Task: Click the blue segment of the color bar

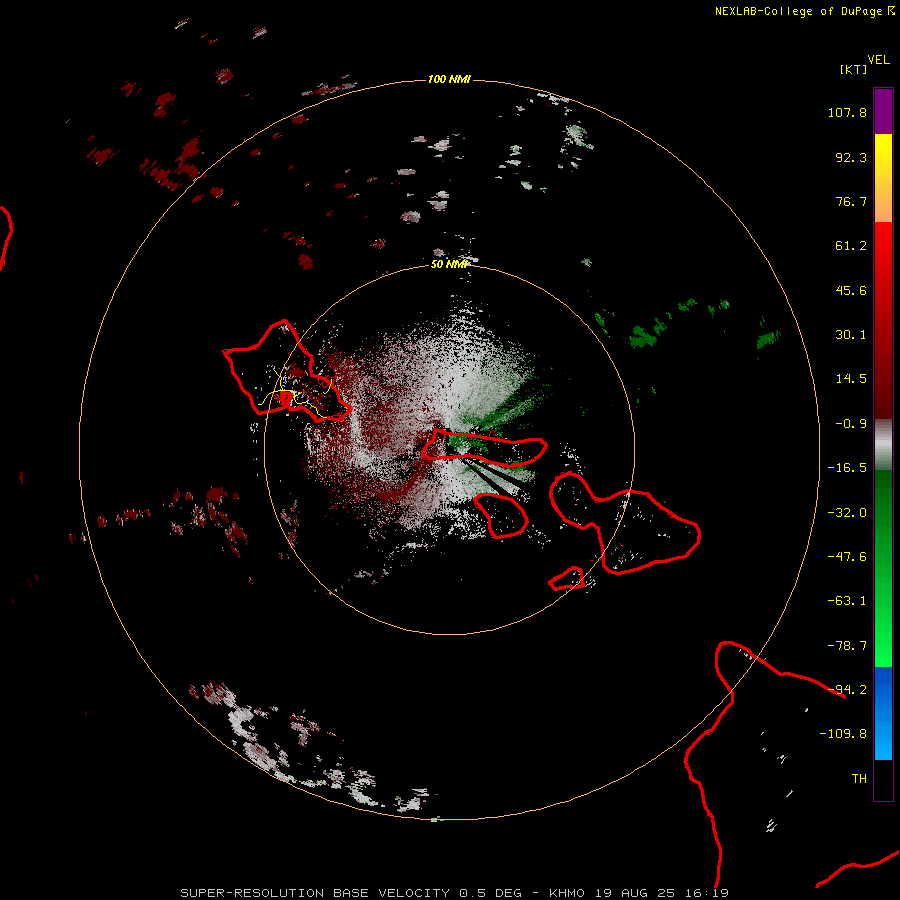Action: pos(883,713)
